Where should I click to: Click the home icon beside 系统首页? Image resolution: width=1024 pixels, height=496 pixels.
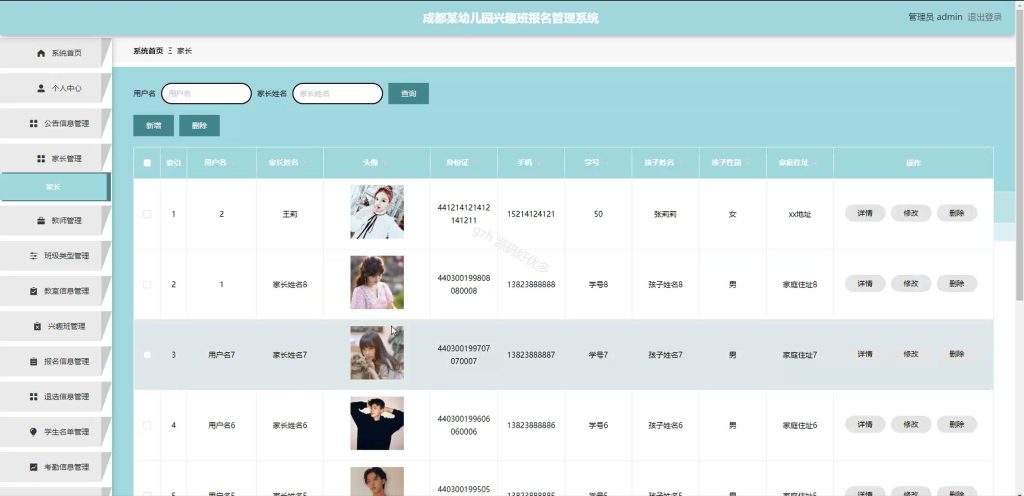click(x=41, y=54)
